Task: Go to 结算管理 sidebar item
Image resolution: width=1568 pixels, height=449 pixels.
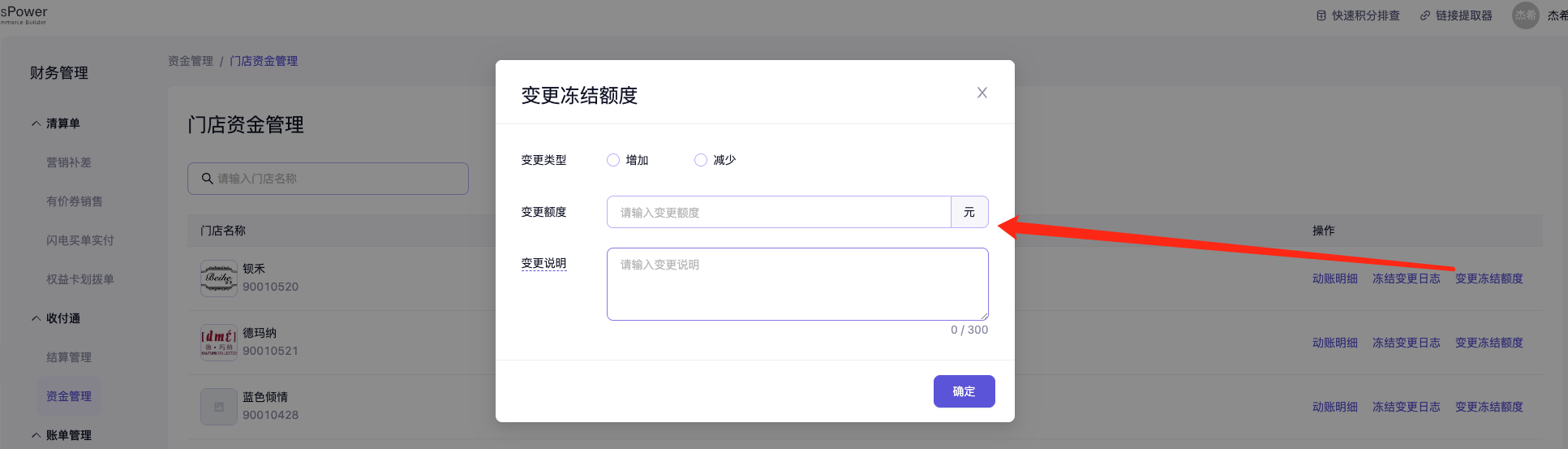Action: coord(69,357)
